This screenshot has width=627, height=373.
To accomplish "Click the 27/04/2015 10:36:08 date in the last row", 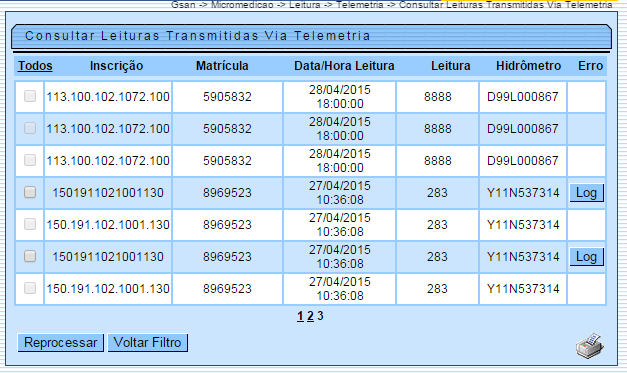I will point(340,289).
